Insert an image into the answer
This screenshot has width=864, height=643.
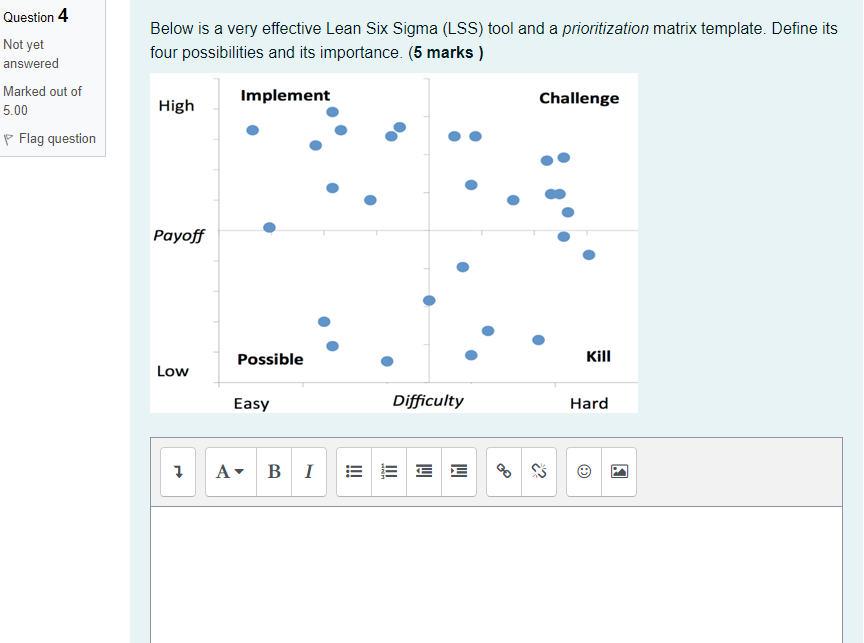click(x=618, y=471)
